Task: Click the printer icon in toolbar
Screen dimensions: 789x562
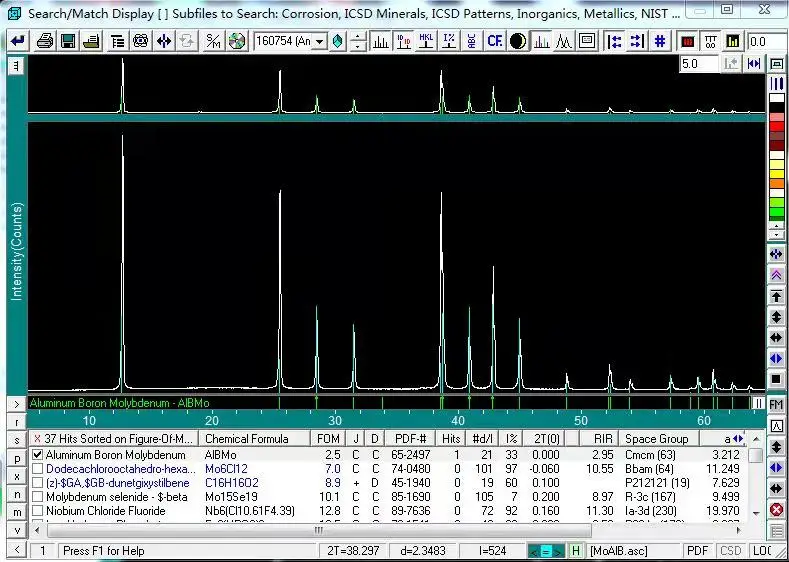Action: tap(45, 41)
